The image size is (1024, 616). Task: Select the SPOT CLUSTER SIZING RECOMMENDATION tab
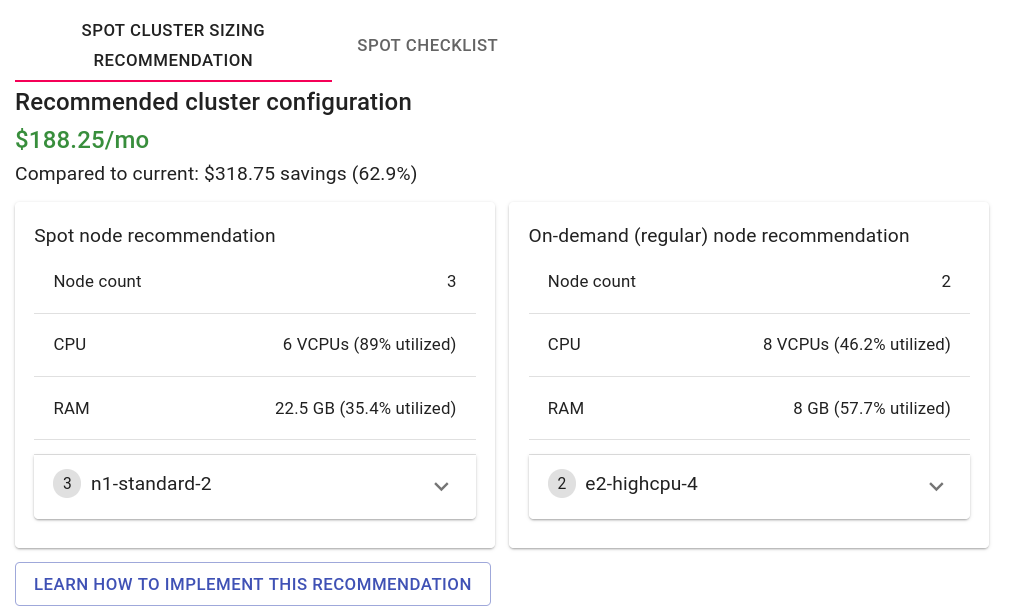coord(173,45)
